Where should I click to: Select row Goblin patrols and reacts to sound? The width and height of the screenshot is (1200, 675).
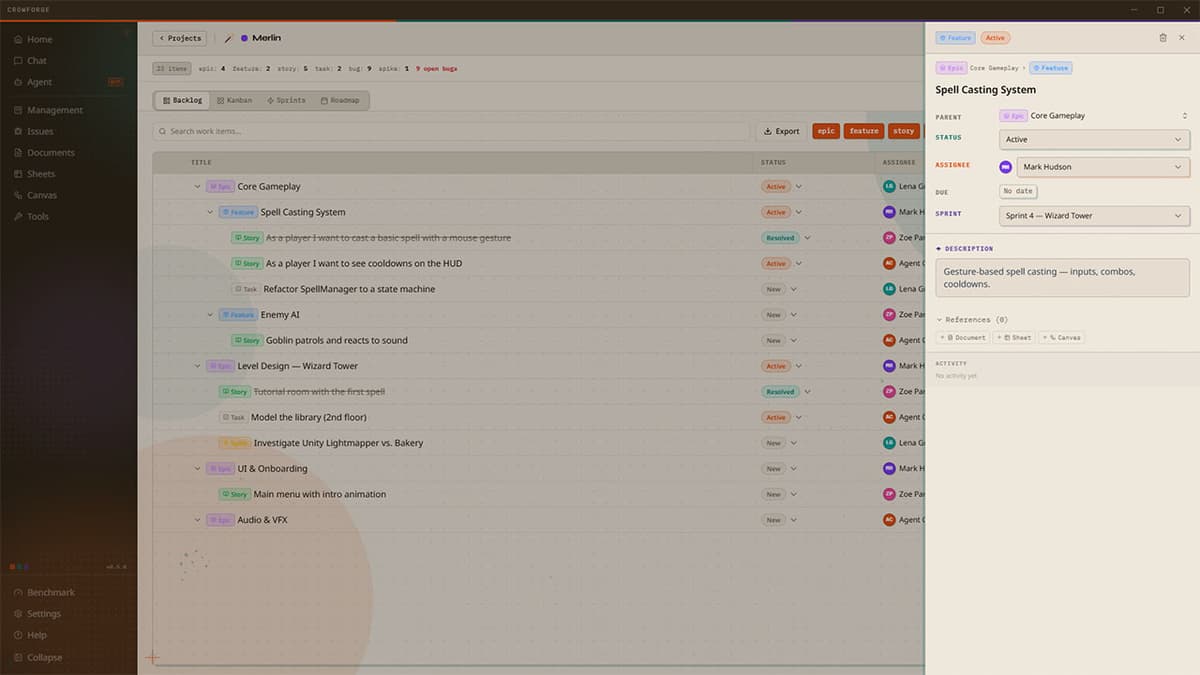538,340
